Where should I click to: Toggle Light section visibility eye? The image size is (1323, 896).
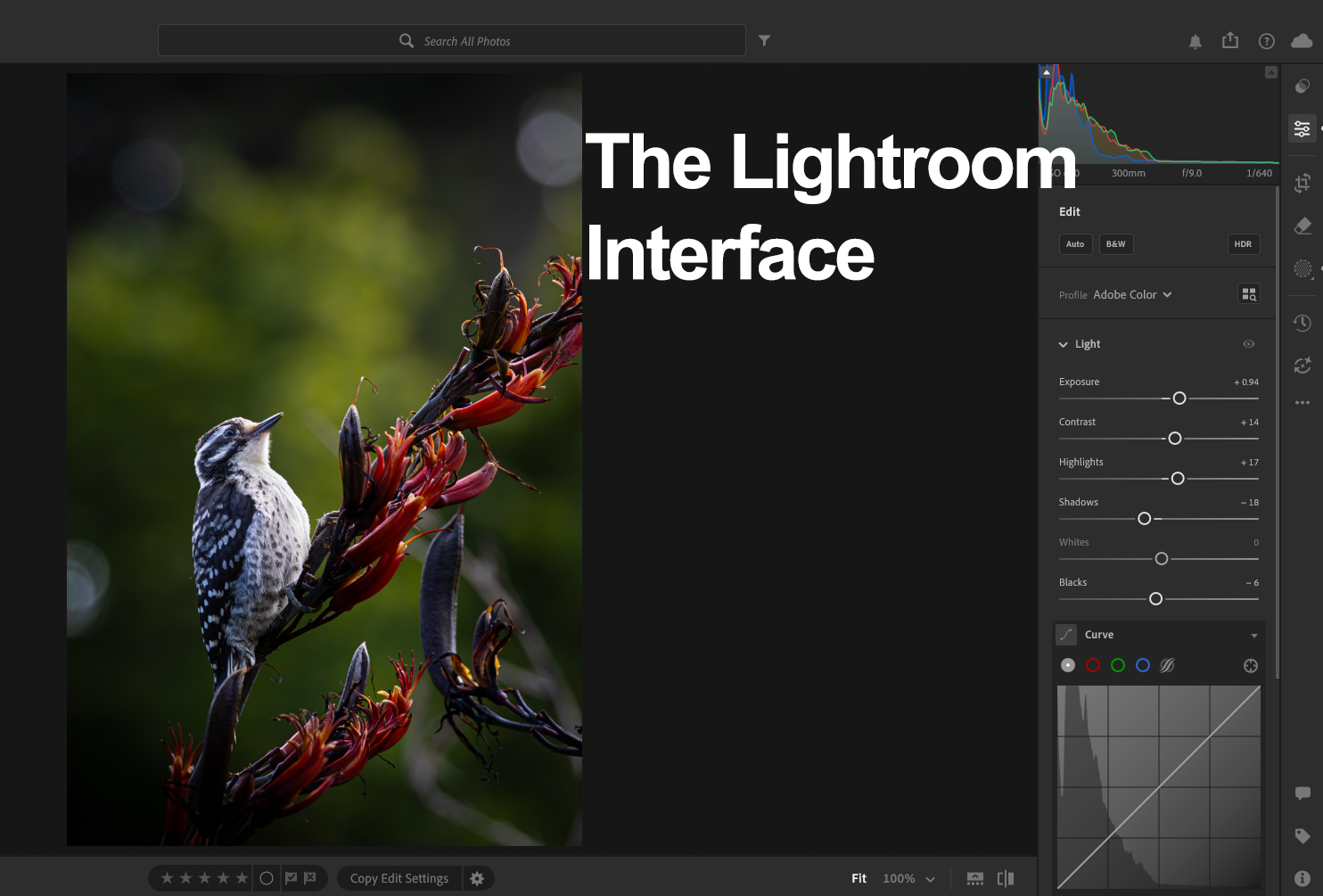[x=1249, y=344]
